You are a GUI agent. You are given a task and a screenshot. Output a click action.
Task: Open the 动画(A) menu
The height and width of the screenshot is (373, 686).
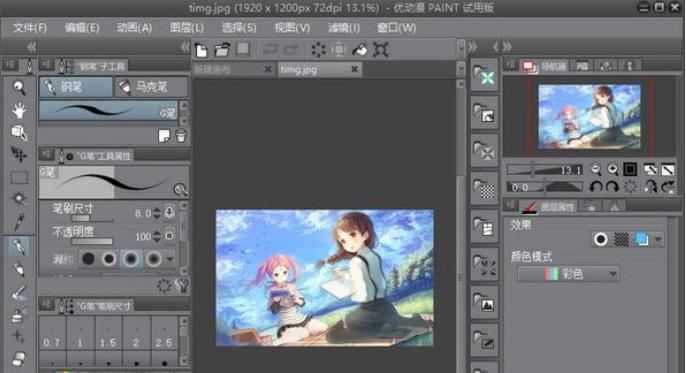tap(134, 28)
